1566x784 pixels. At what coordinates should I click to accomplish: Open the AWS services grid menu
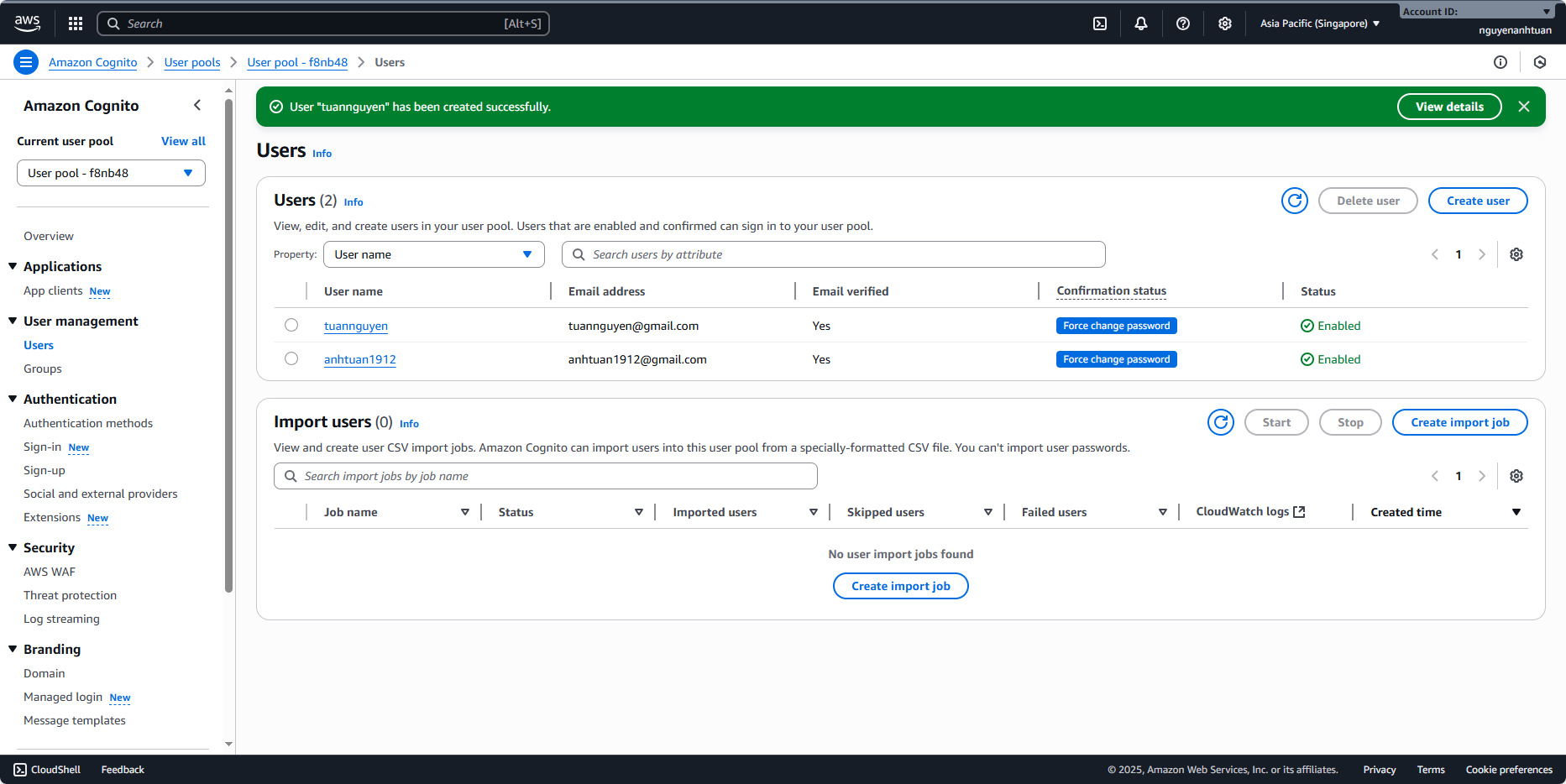click(76, 24)
